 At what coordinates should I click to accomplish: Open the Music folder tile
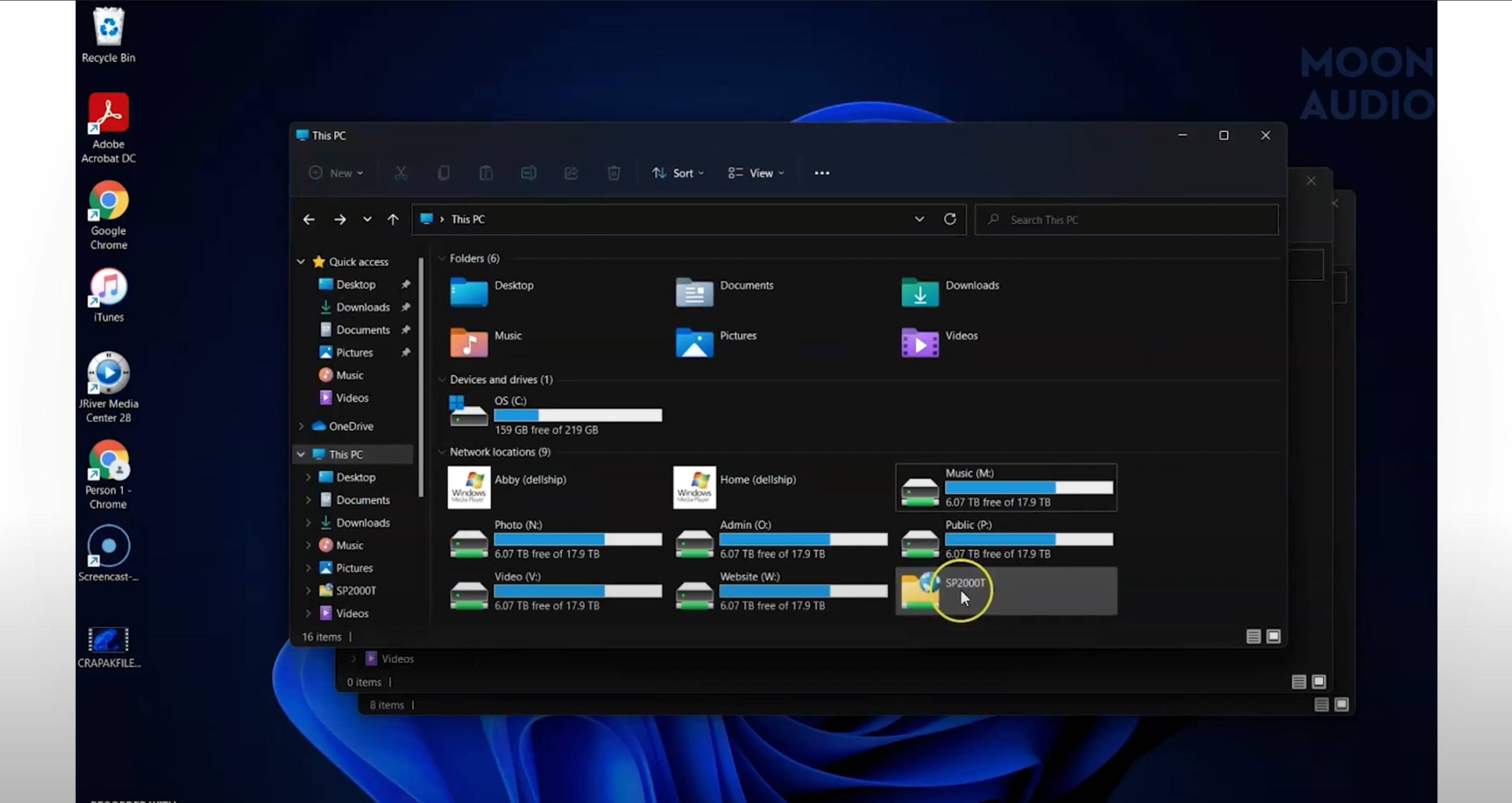tap(486, 342)
